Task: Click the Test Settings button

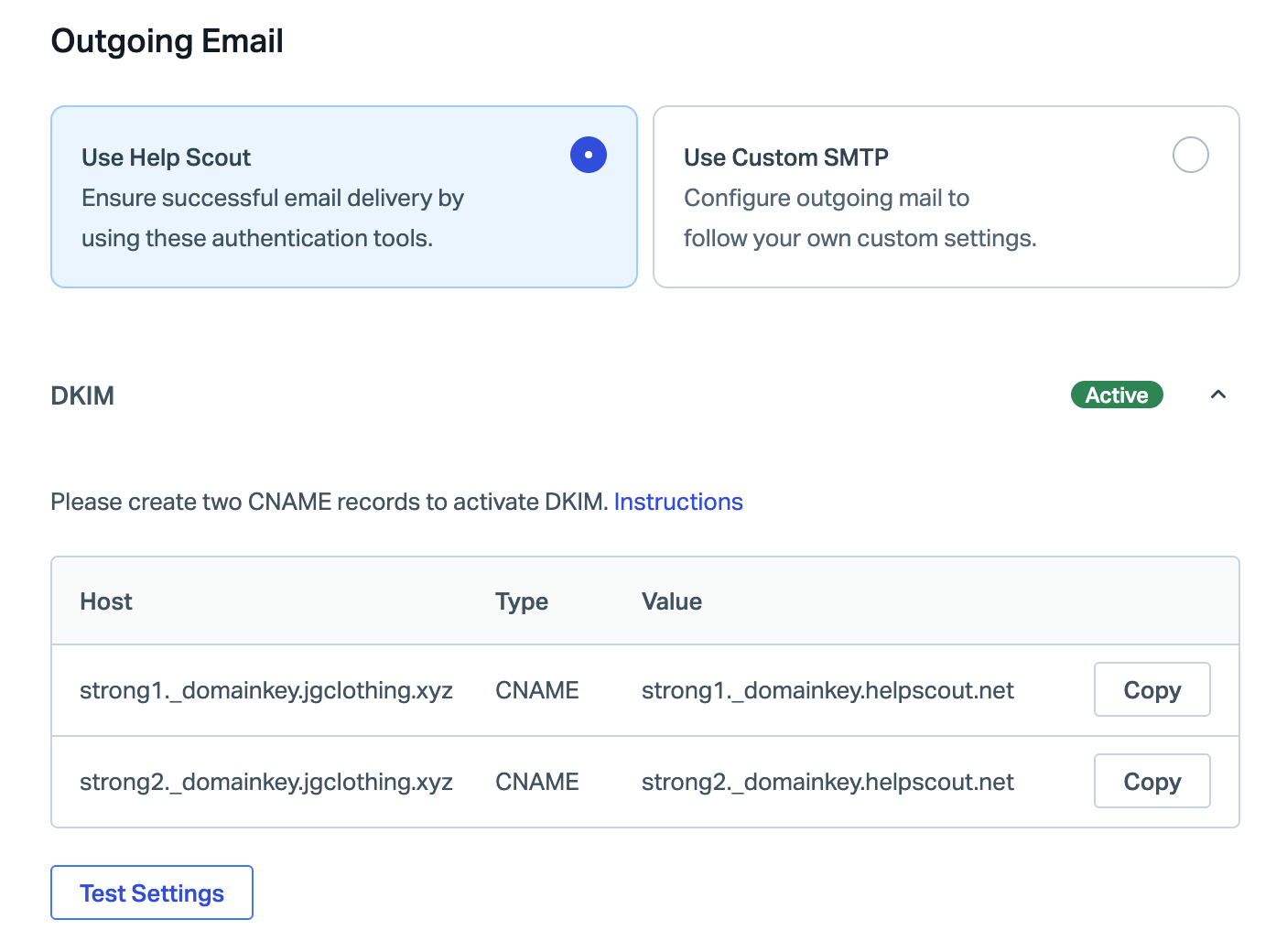Action: [x=152, y=892]
